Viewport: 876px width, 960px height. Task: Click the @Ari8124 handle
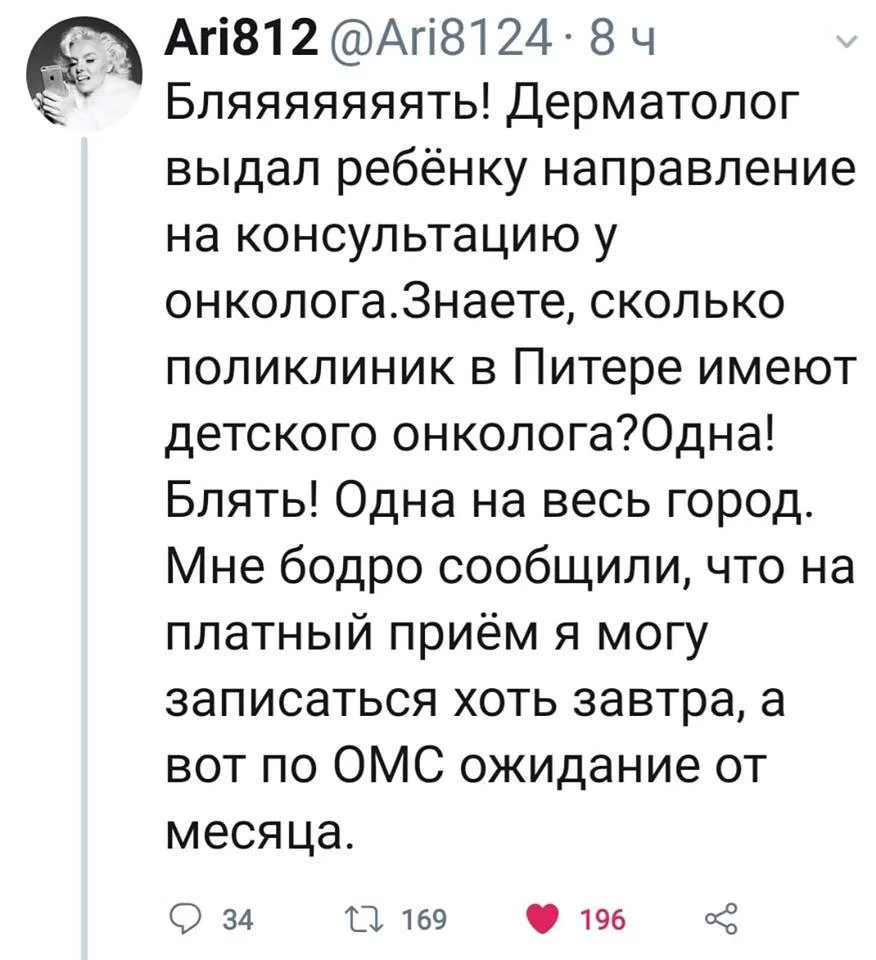click(438, 41)
